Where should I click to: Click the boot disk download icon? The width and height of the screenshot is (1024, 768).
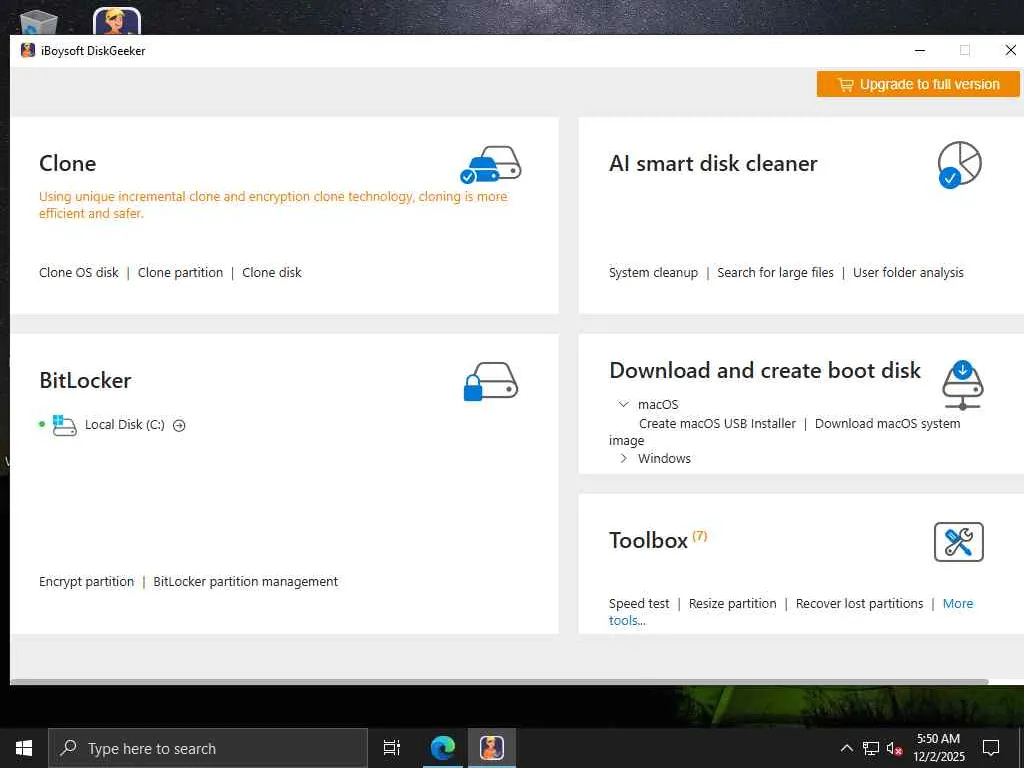click(x=963, y=385)
